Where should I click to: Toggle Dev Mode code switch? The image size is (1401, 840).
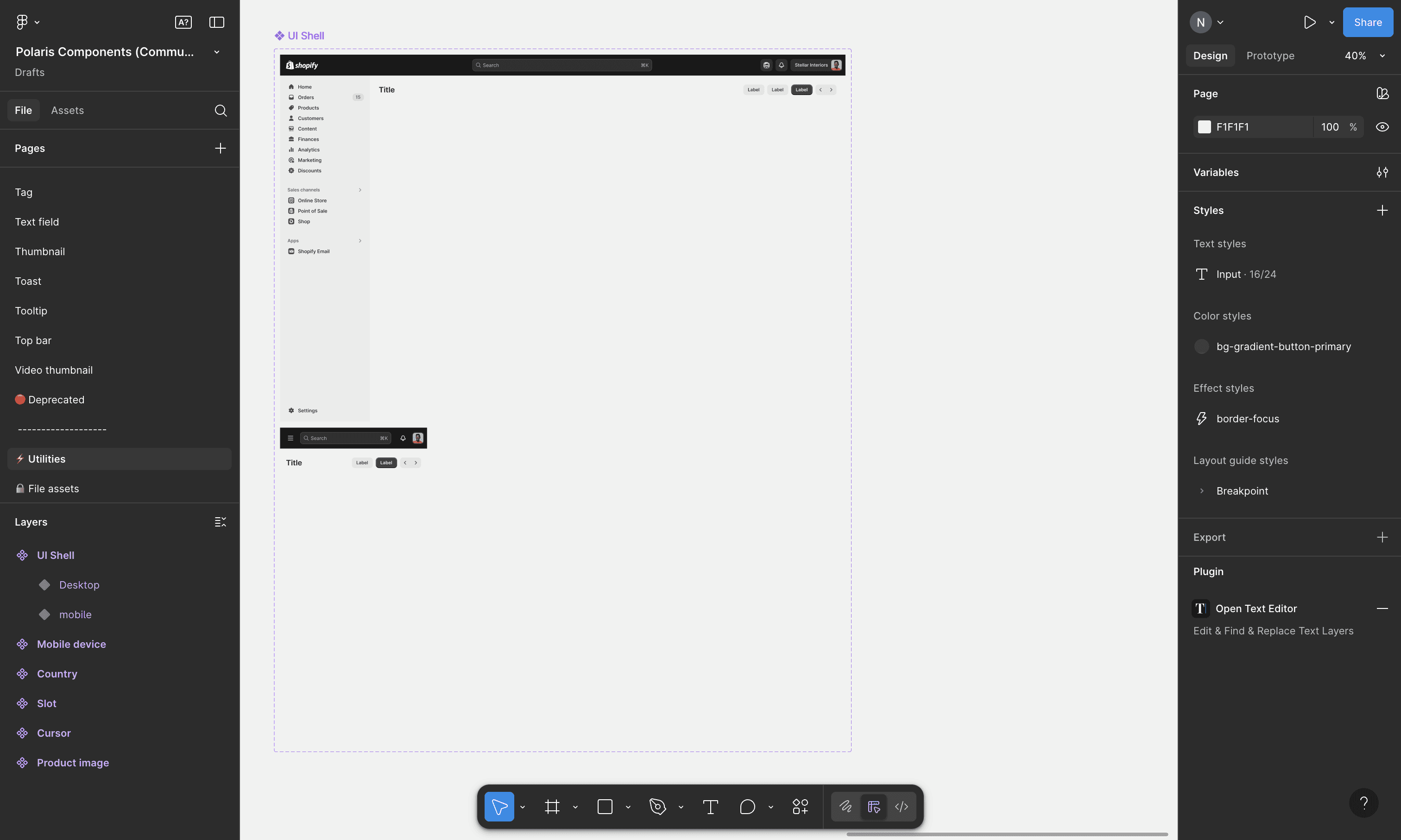click(x=901, y=807)
